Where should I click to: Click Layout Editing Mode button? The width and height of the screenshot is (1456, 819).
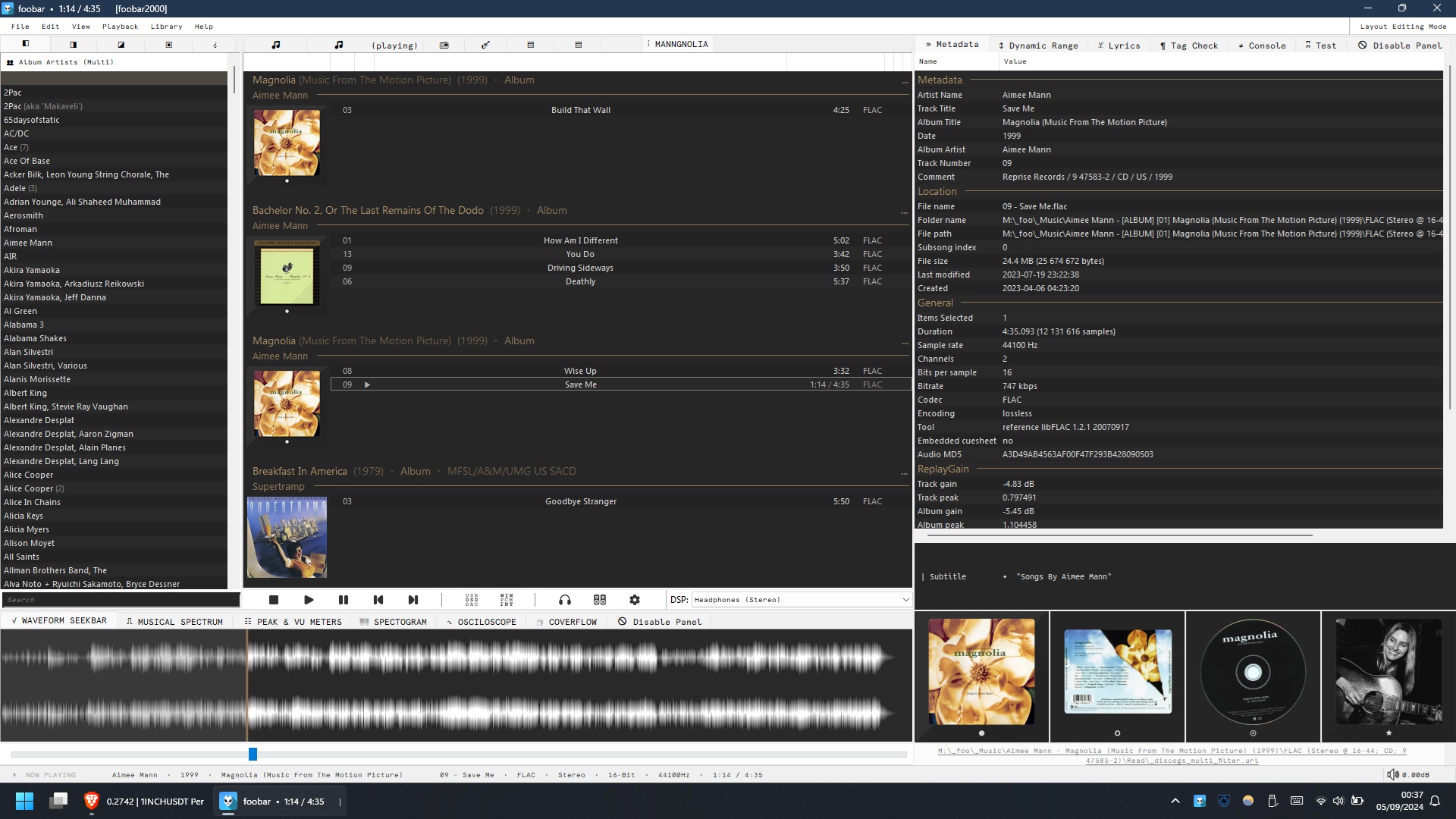click(1403, 27)
